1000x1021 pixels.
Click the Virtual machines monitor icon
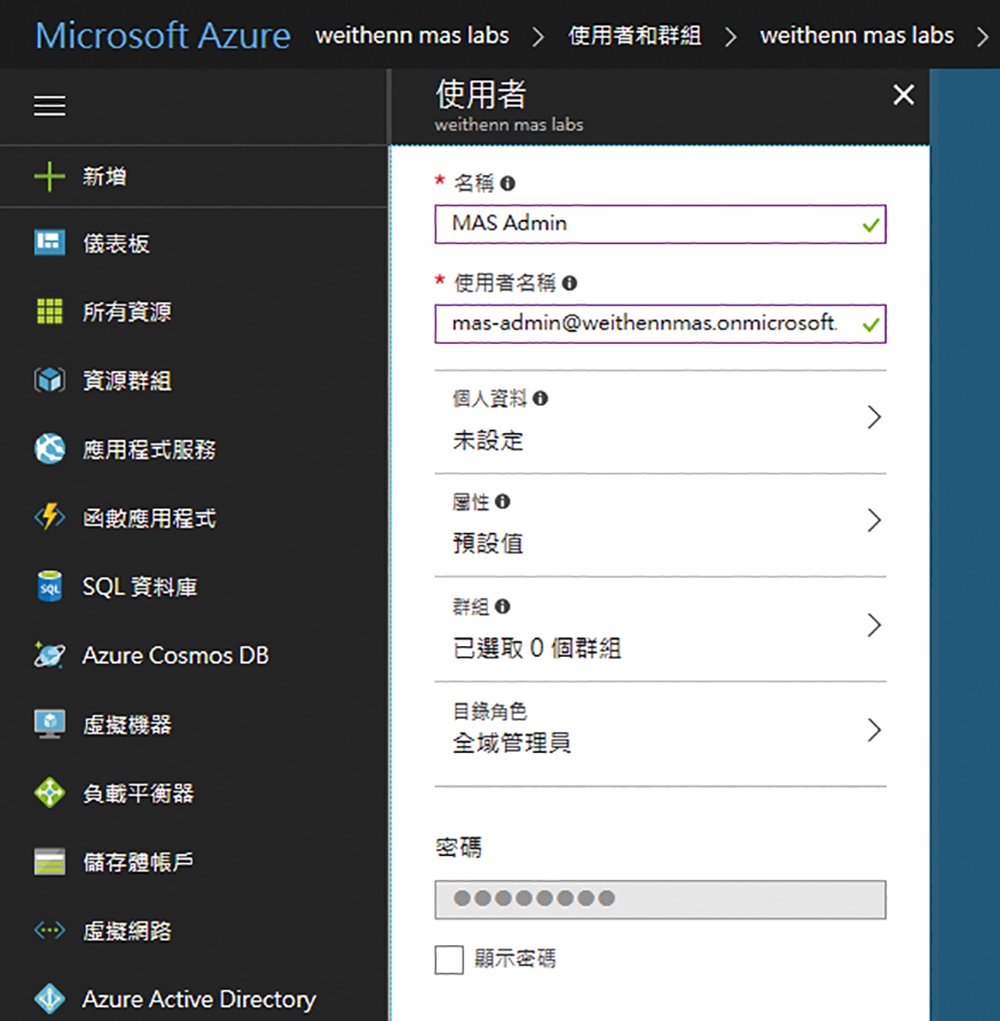[x=49, y=724]
